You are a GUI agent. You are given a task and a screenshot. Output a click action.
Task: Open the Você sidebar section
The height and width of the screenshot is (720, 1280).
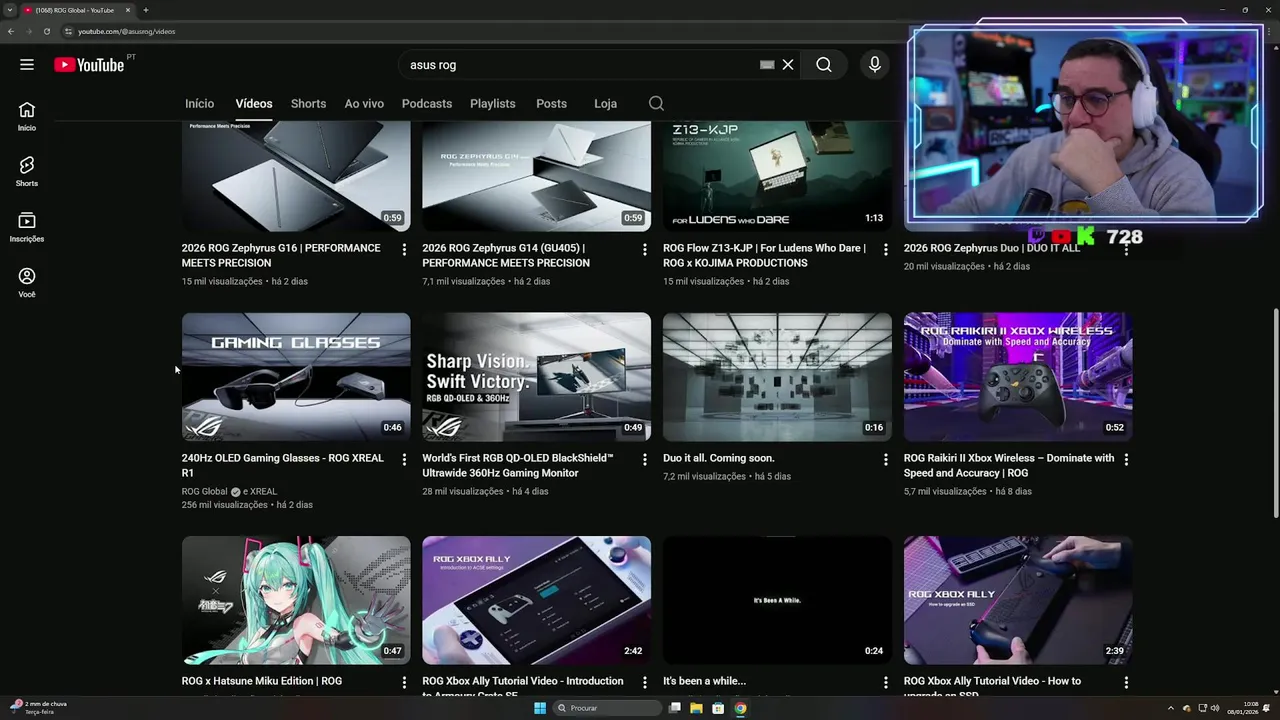[27, 283]
